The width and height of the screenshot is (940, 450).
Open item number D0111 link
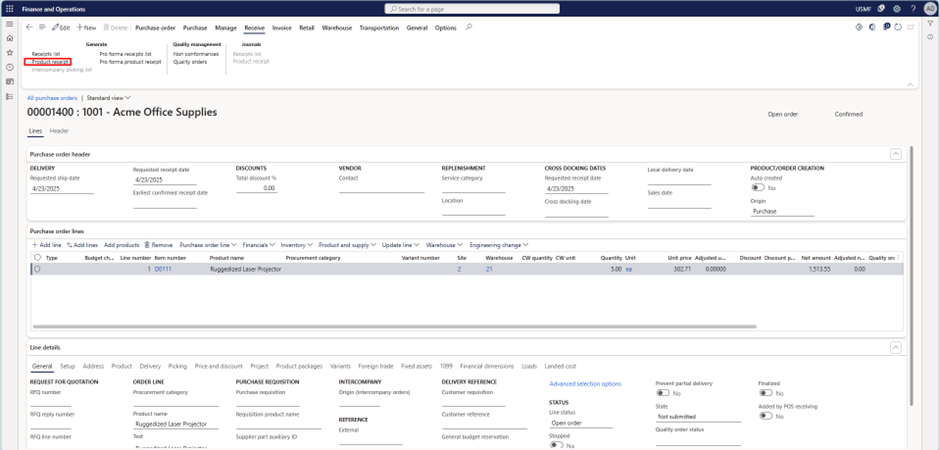pos(163,270)
